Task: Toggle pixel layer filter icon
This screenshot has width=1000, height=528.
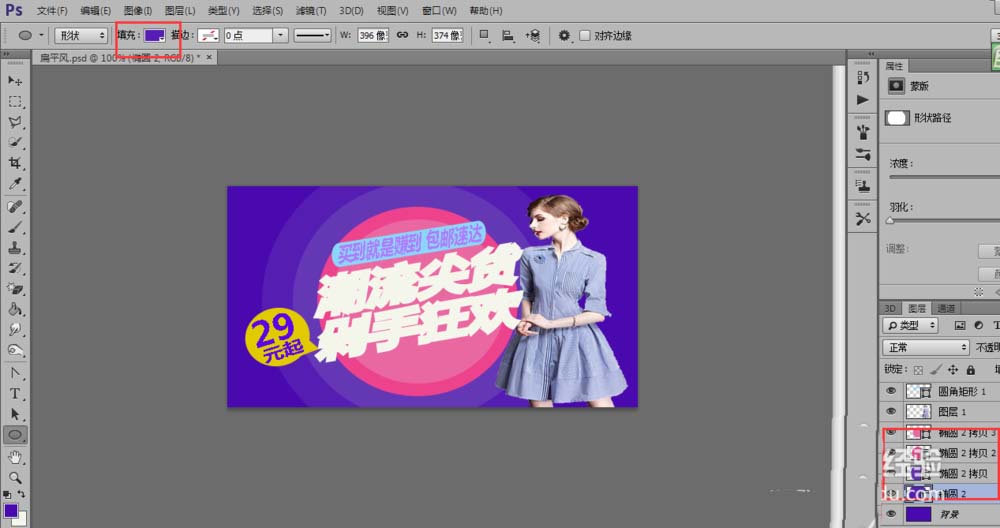Action: pyautogui.click(x=960, y=326)
